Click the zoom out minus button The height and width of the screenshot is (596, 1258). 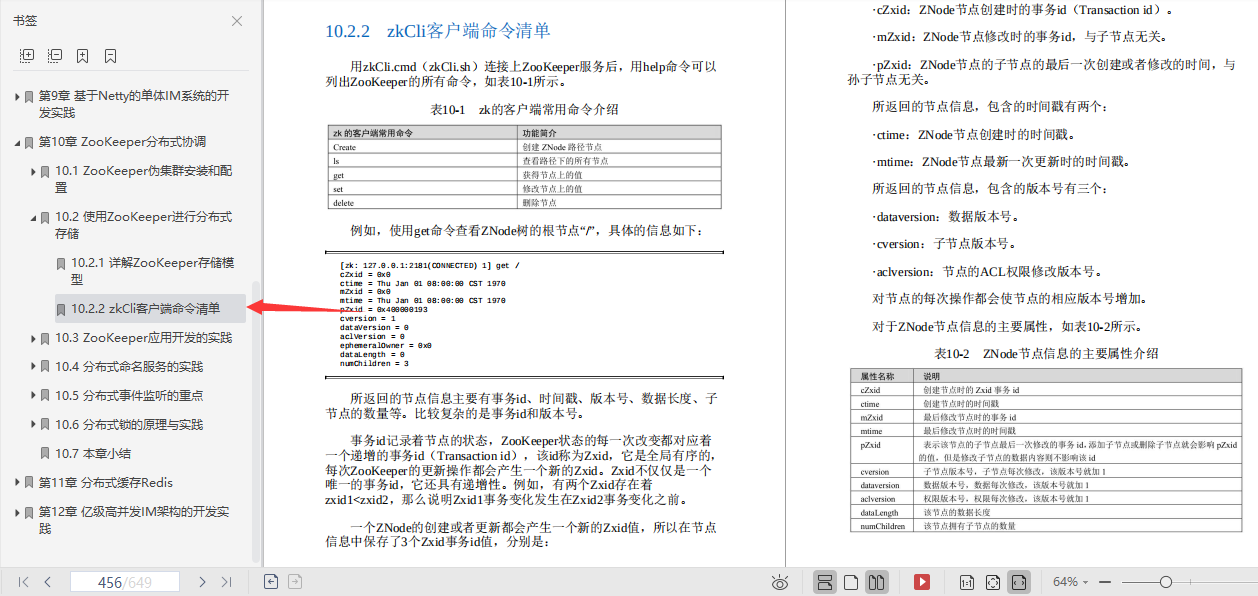click(x=1104, y=581)
